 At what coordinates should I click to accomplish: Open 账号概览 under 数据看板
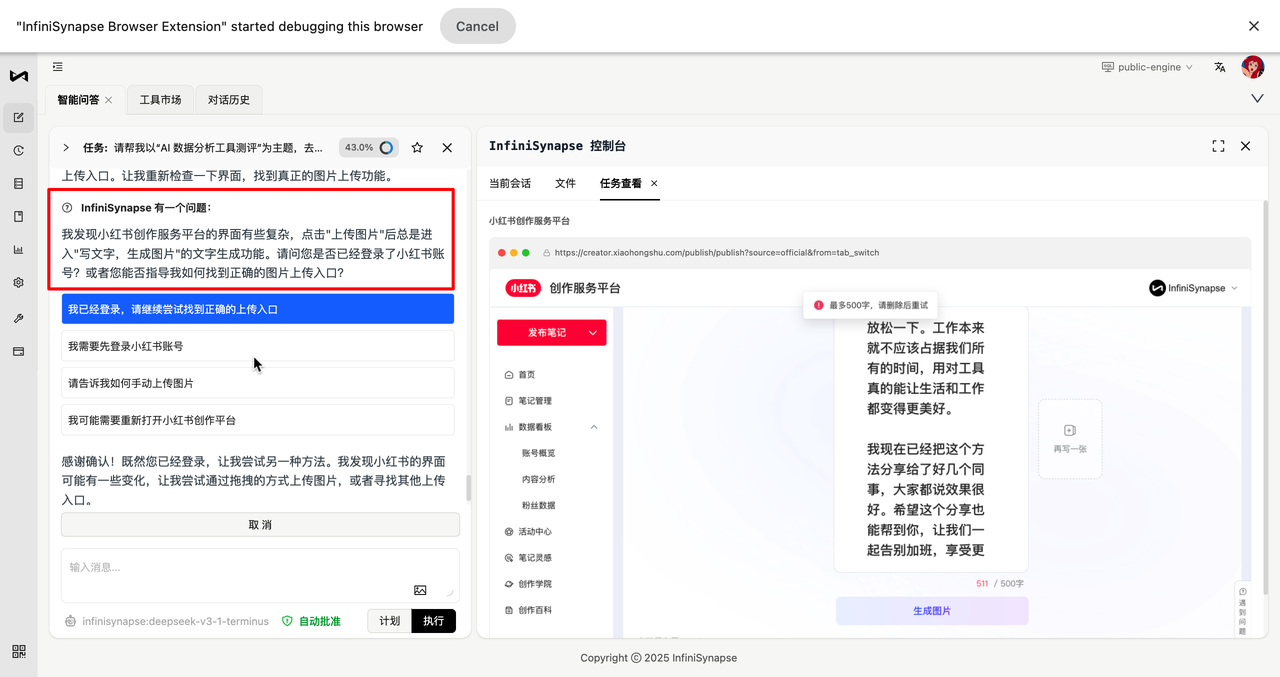click(538, 453)
